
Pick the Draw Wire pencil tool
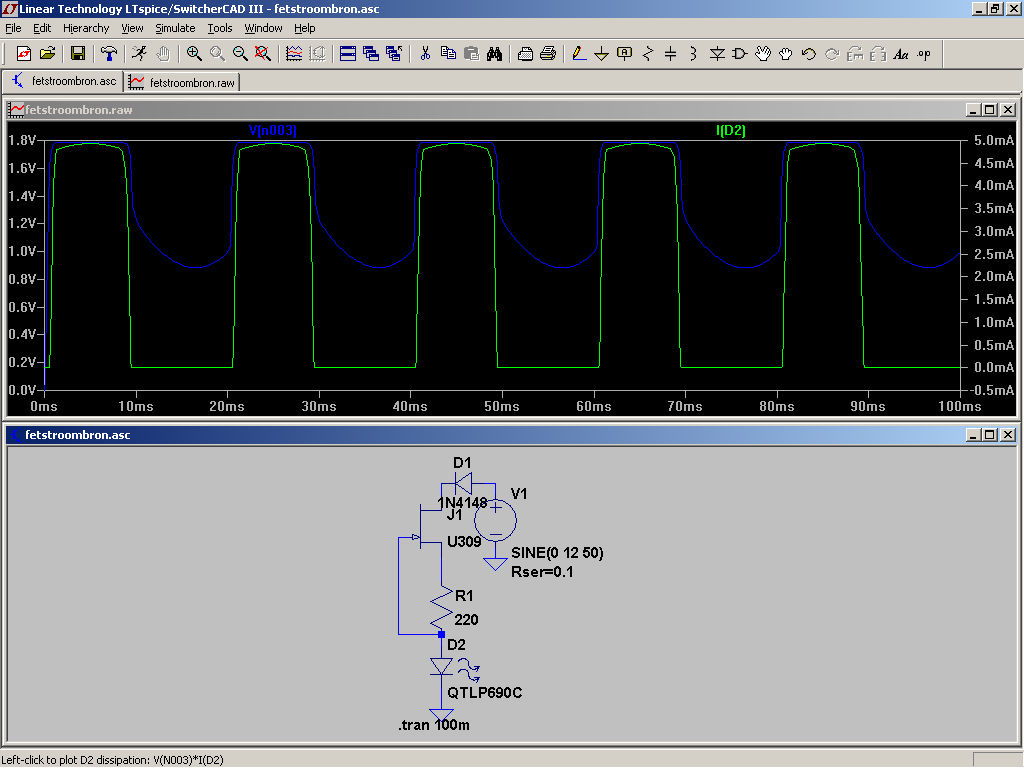click(578, 54)
